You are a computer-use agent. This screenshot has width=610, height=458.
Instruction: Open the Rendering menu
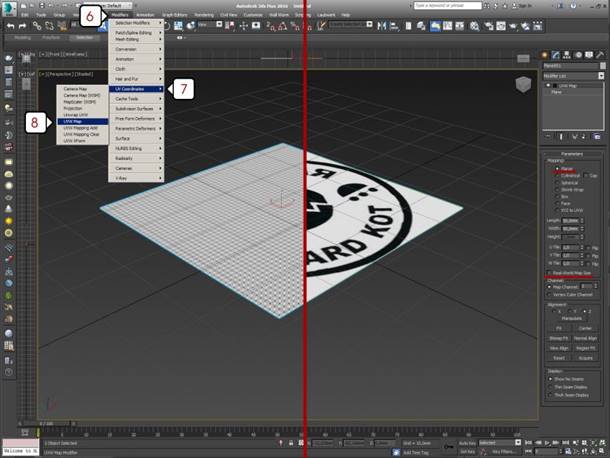[204, 15]
